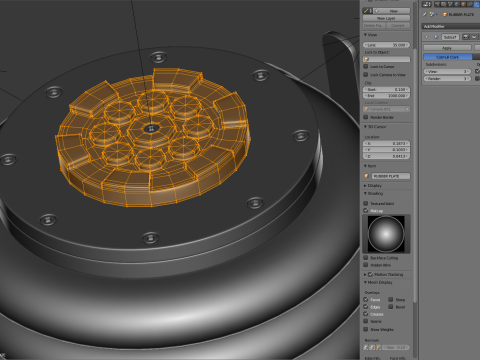
Task: Expand the Motion Tracking panel
Action: pyautogui.click(x=365, y=274)
